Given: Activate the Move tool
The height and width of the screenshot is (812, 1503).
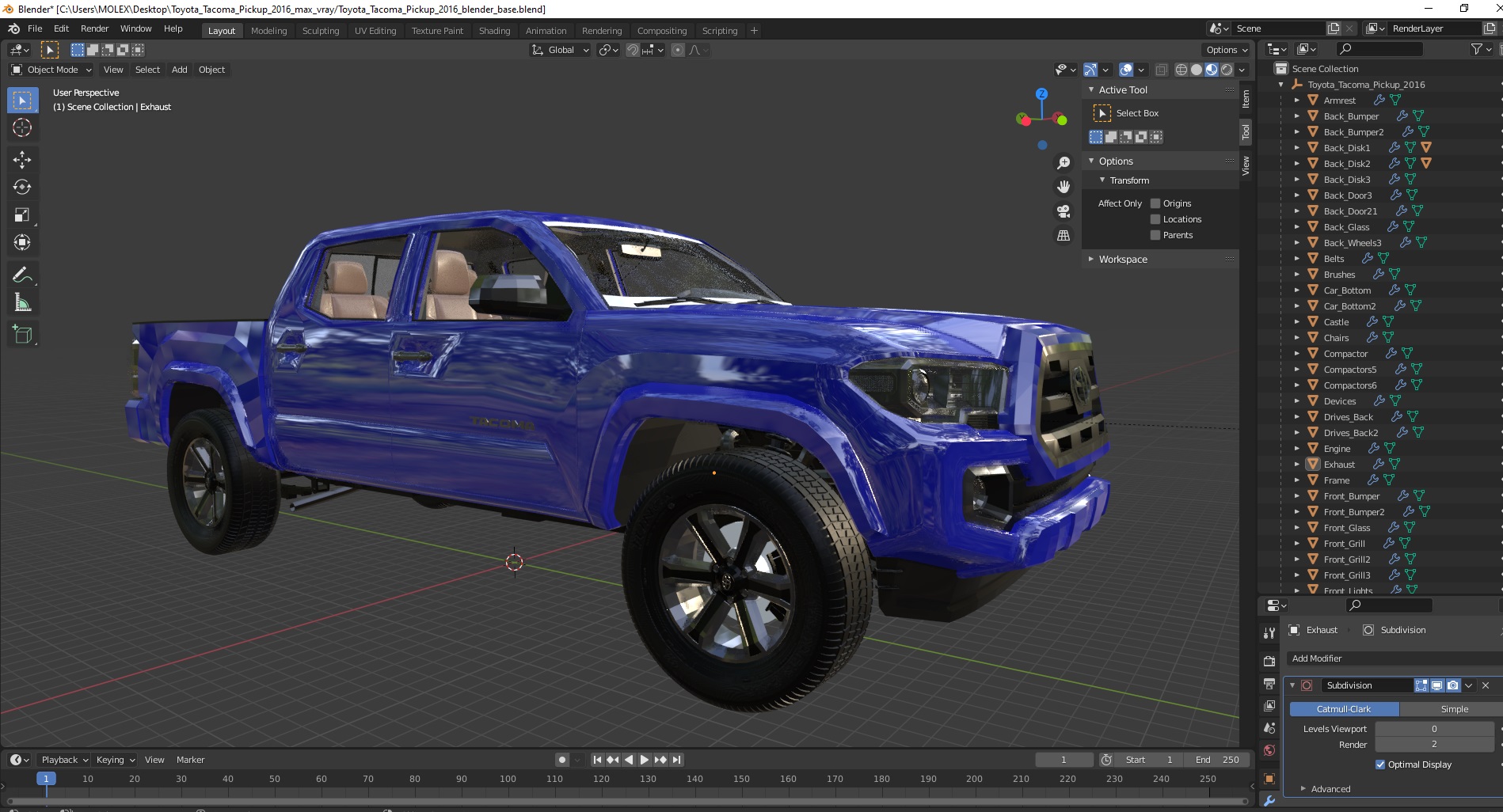Looking at the screenshot, I should point(22,160).
